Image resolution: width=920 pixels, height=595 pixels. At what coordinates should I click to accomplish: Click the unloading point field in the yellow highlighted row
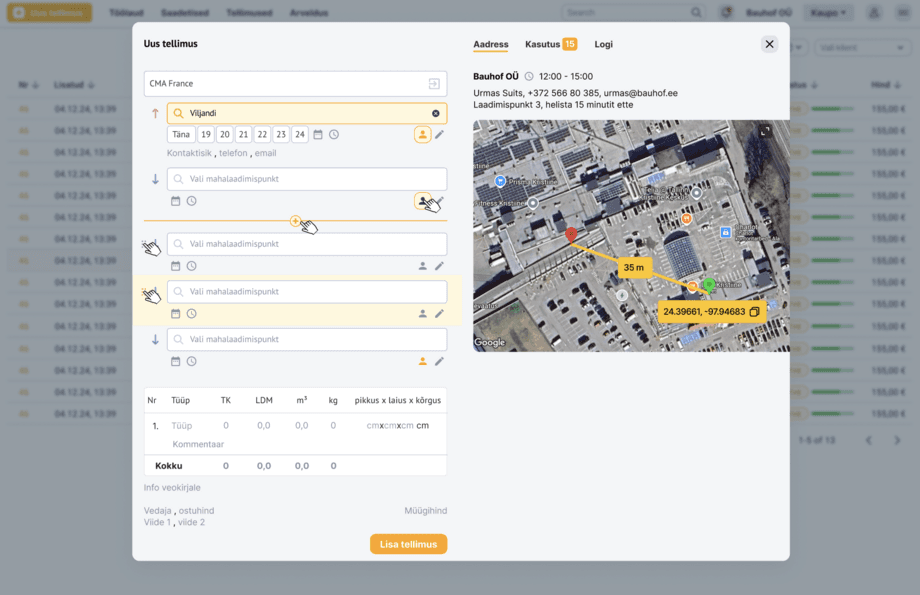tap(307, 292)
